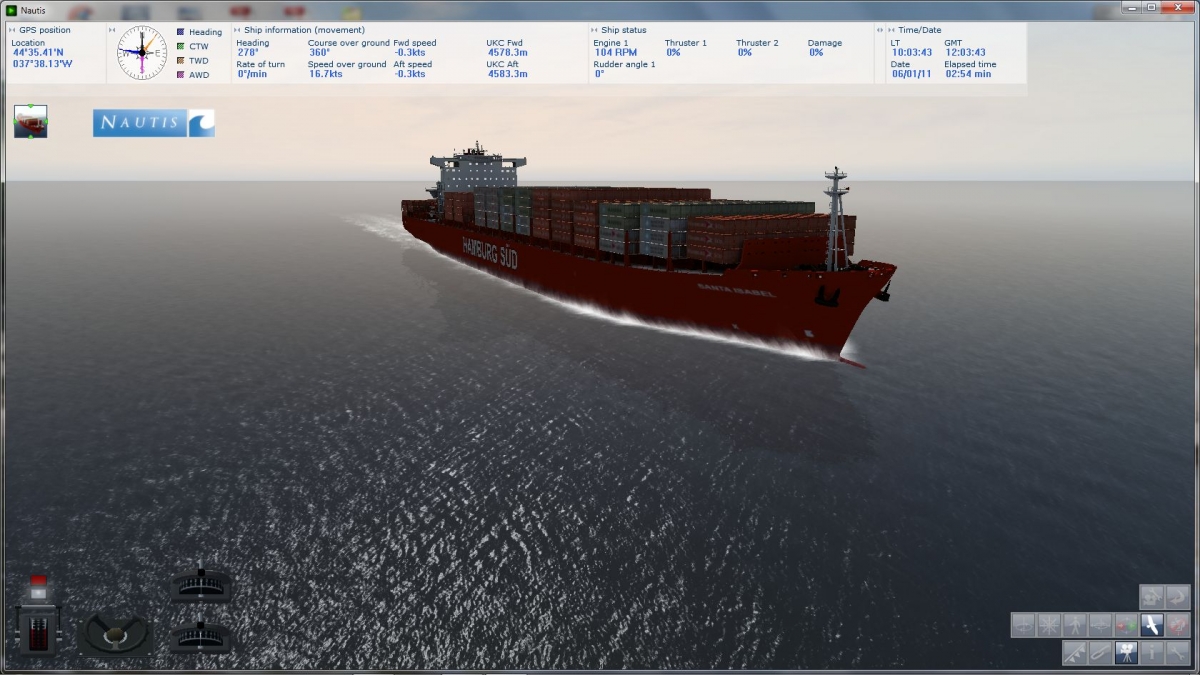The height and width of the screenshot is (675, 1200).
Task: Click the Aft speed value -0.3kts
Action: pyautogui.click(x=409, y=74)
